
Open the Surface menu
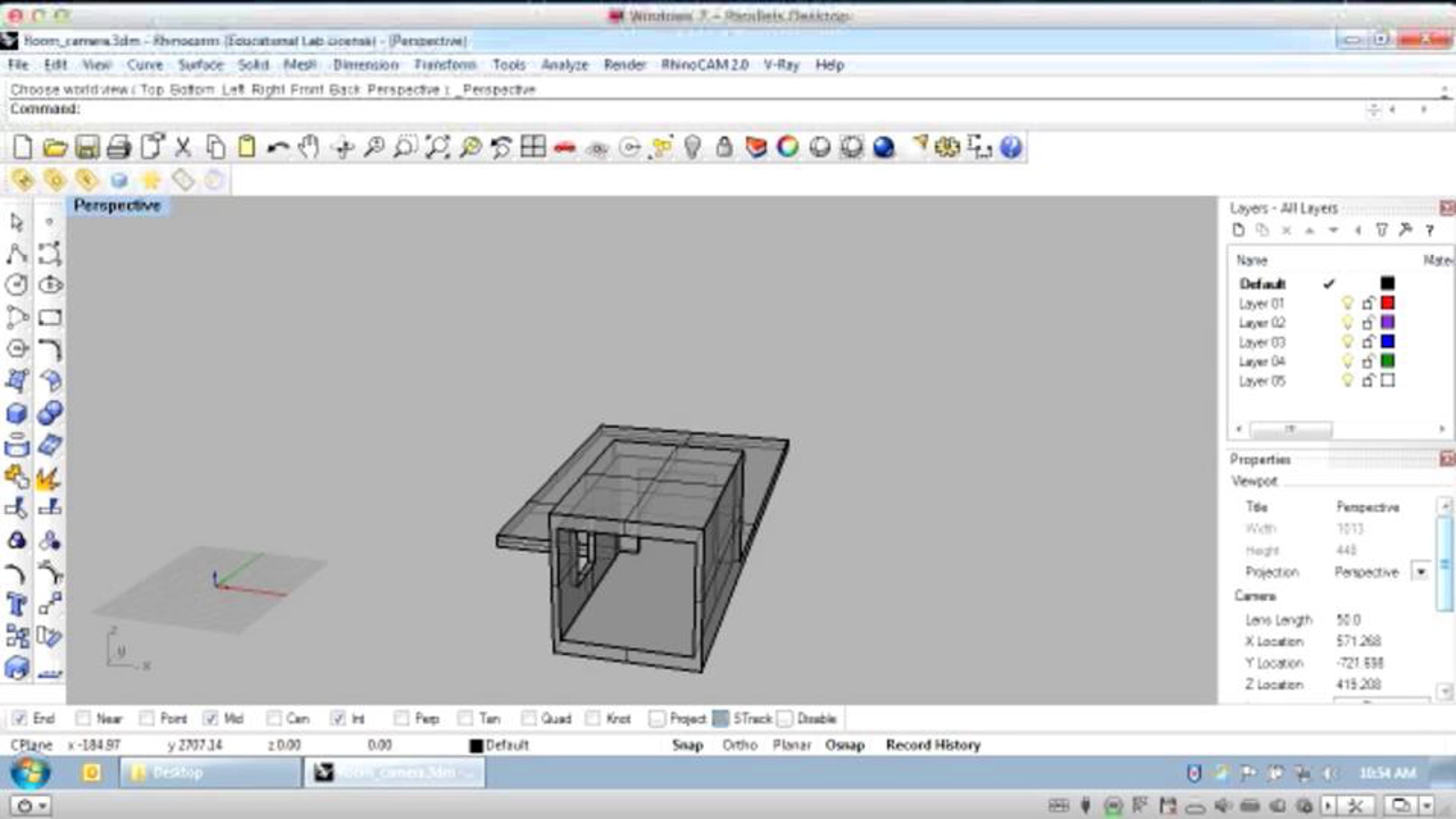[x=201, y=65]
